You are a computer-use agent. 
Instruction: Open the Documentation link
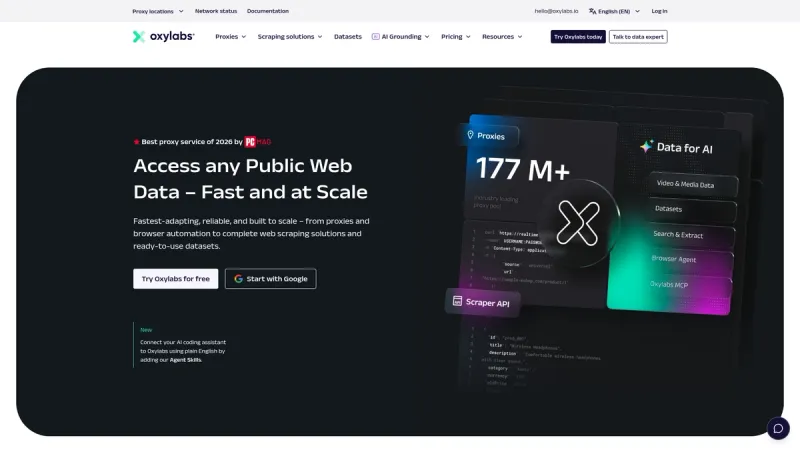[x=268, y=11]
